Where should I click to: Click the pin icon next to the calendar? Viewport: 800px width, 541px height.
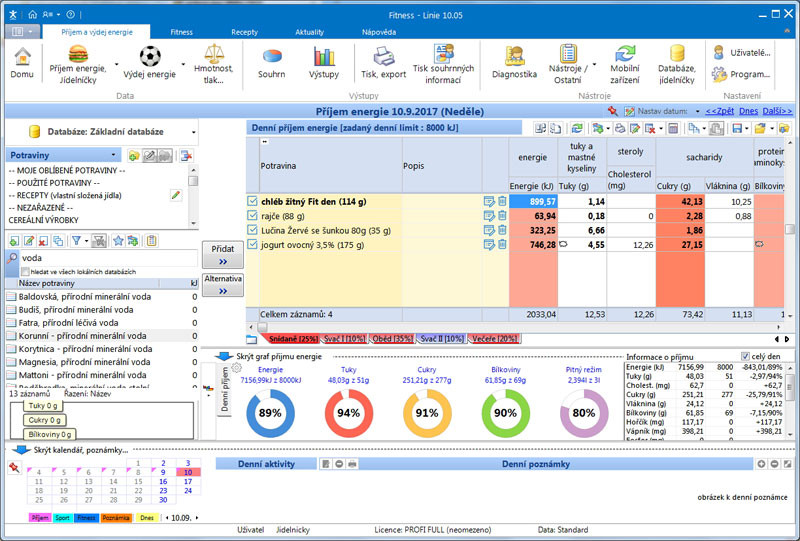14,466
